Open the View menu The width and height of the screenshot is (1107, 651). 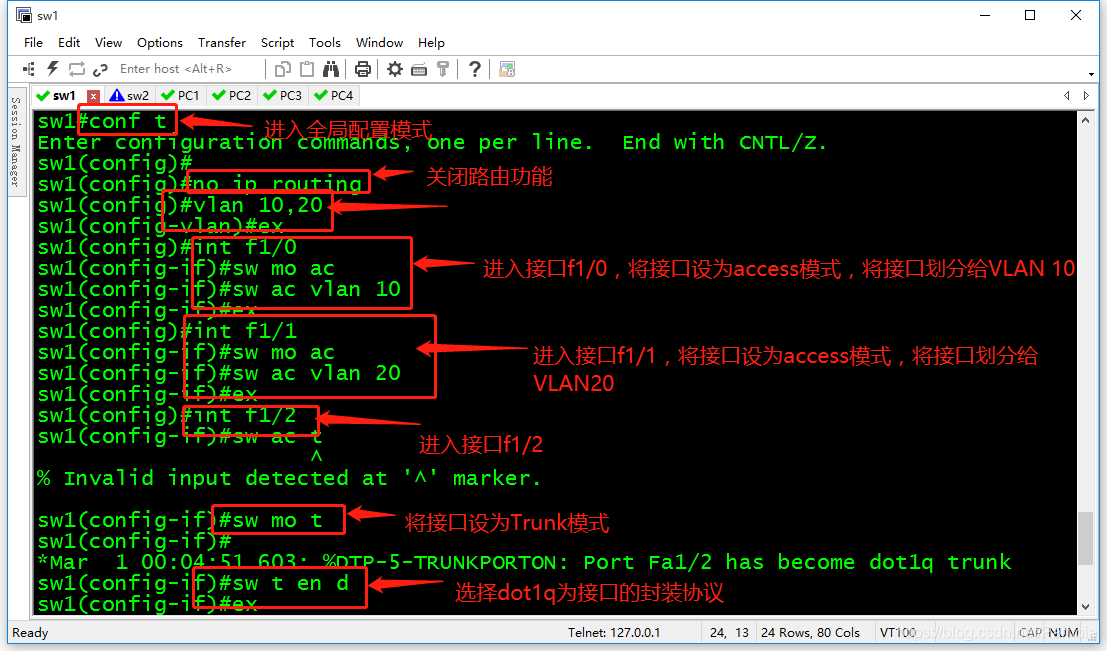[108, 42]
